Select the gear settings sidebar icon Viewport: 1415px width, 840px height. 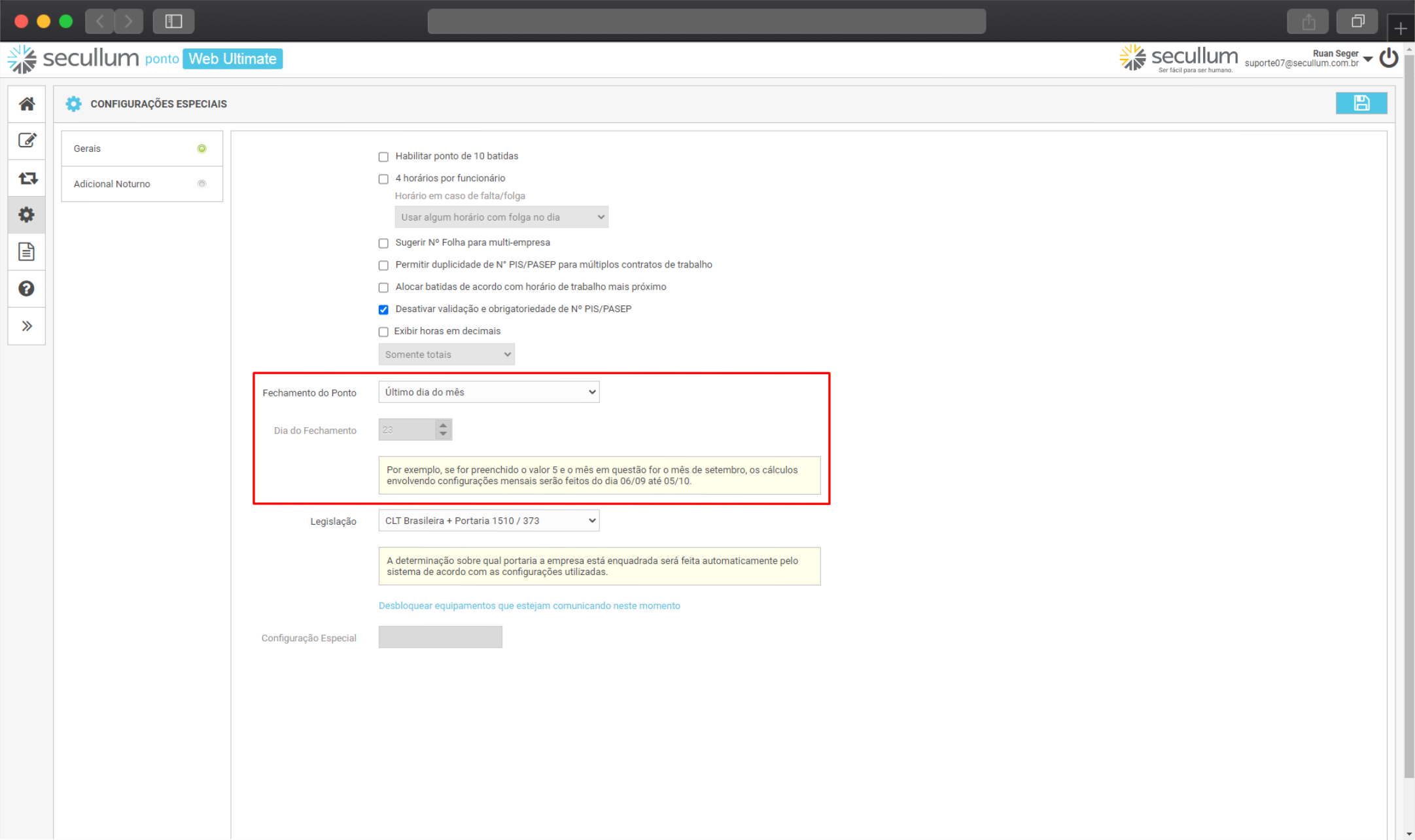tap(27, 215)
